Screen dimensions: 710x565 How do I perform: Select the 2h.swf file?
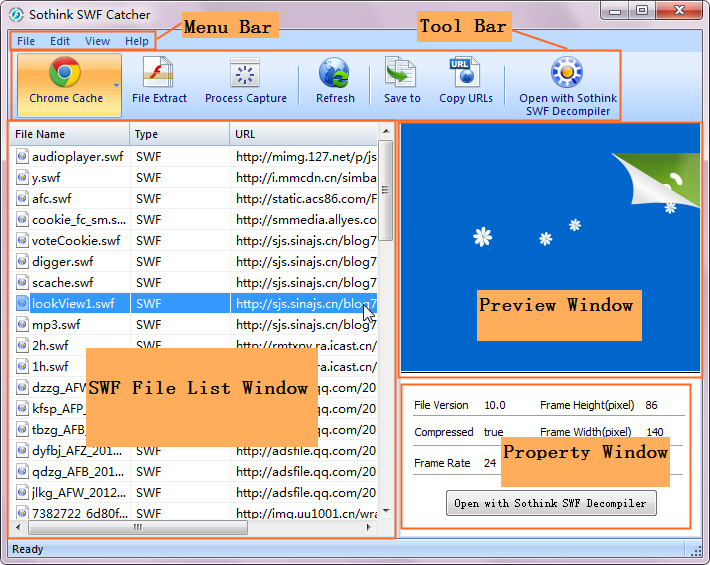pos(194,345)
